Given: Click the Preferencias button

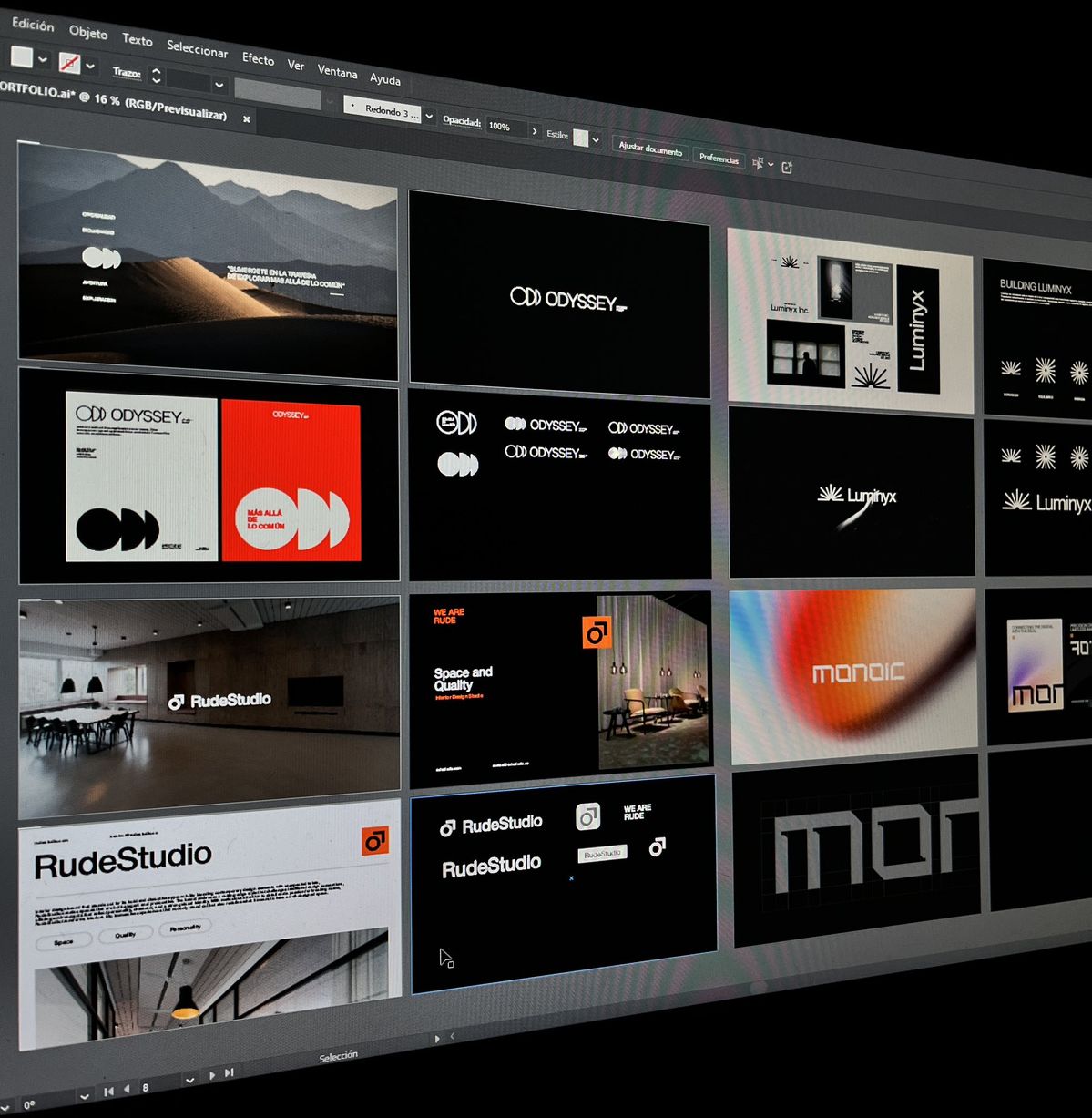Looking at the screenshot, I should click(719, 159).
